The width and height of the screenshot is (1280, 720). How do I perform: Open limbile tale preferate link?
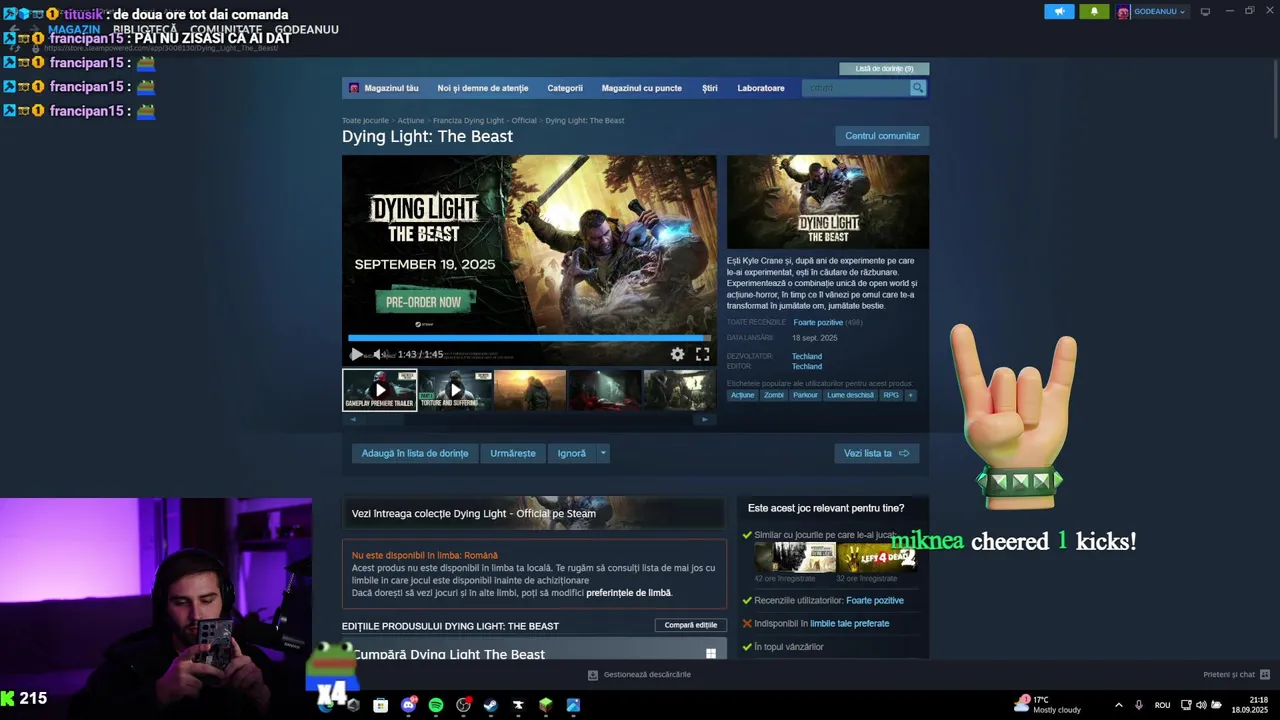849,623
